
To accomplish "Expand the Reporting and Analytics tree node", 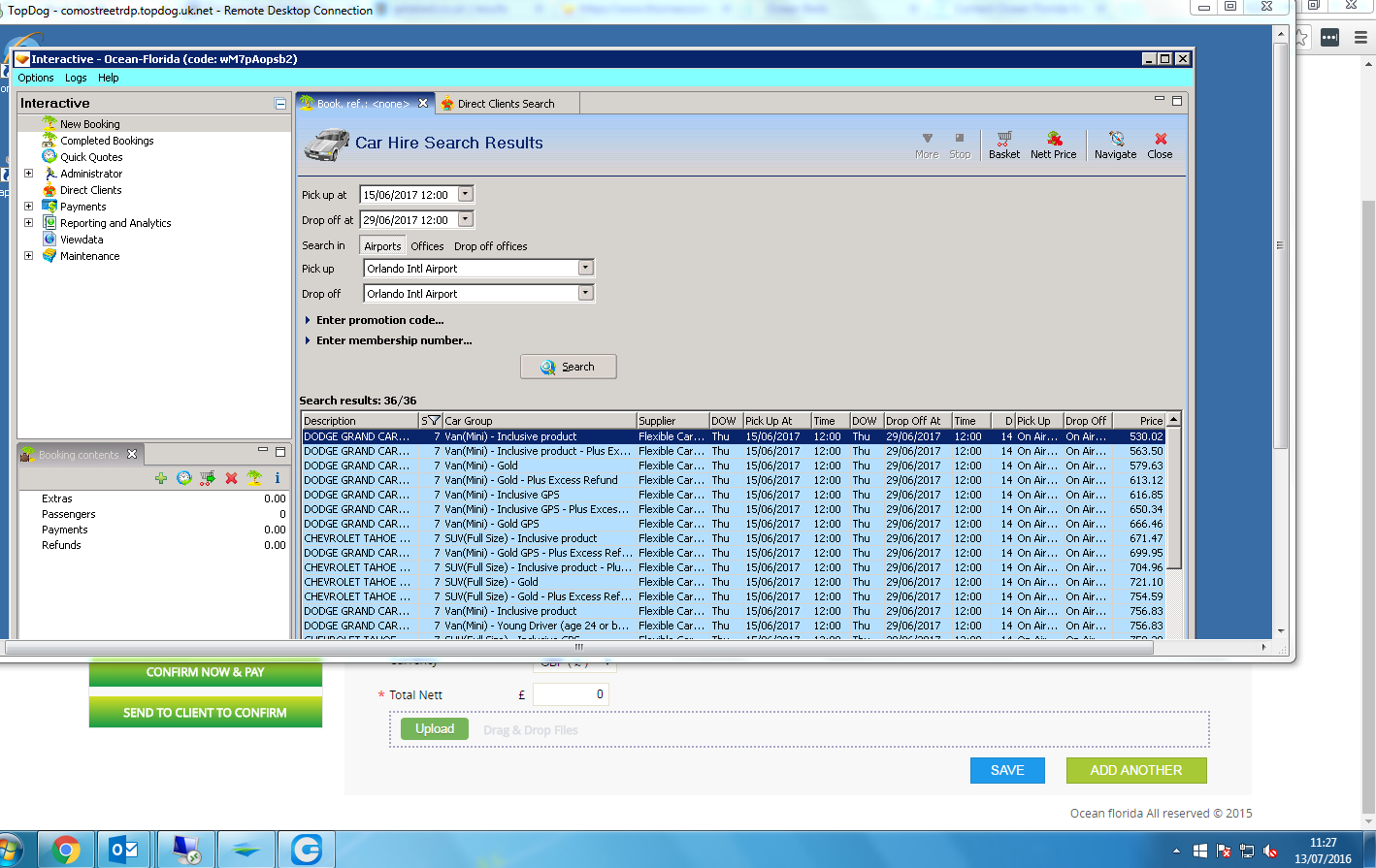I will tap(28, 223).
